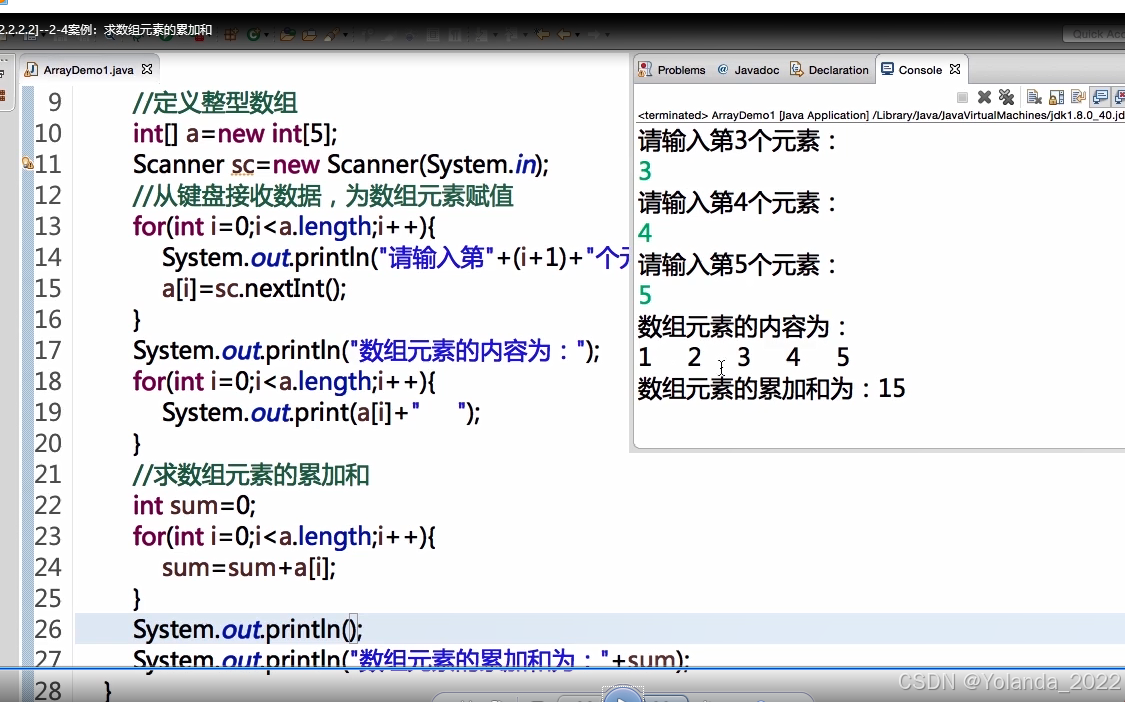
Task: Click code line 'int[] a=new int[5];'
Action: (x=235, y=134)
